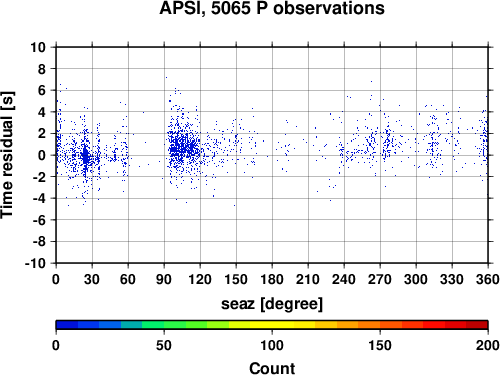Click the colorbar tick label '200'
This screenshot has width=500, height=375.
488,345
